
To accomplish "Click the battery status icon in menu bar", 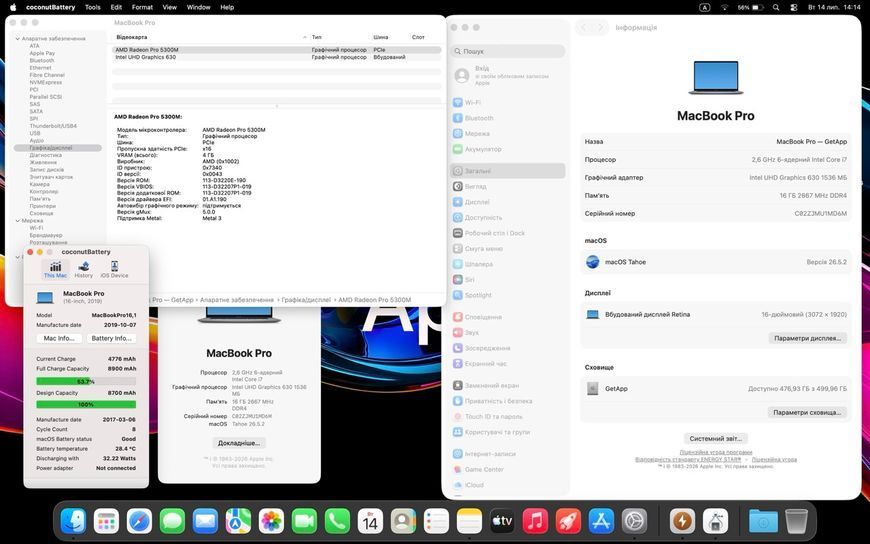I will tap(758, 7).
